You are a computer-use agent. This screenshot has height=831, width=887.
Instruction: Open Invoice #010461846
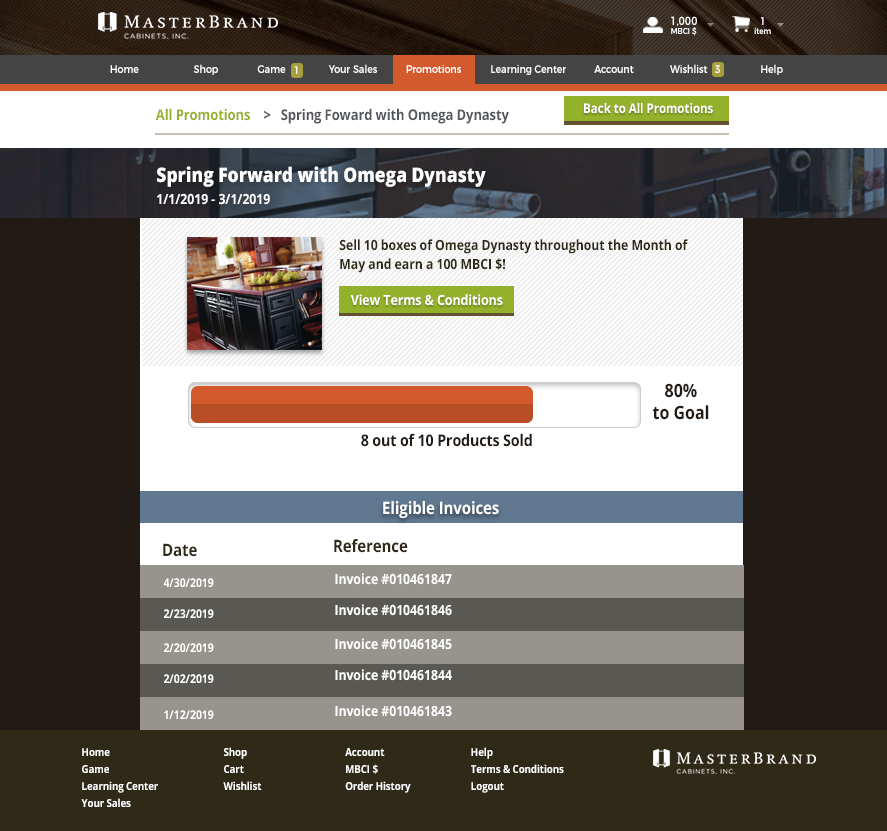point(393,610)
